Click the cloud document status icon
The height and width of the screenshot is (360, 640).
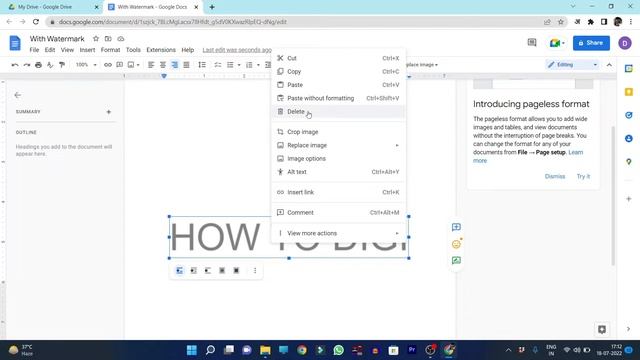tap(121, 39)
